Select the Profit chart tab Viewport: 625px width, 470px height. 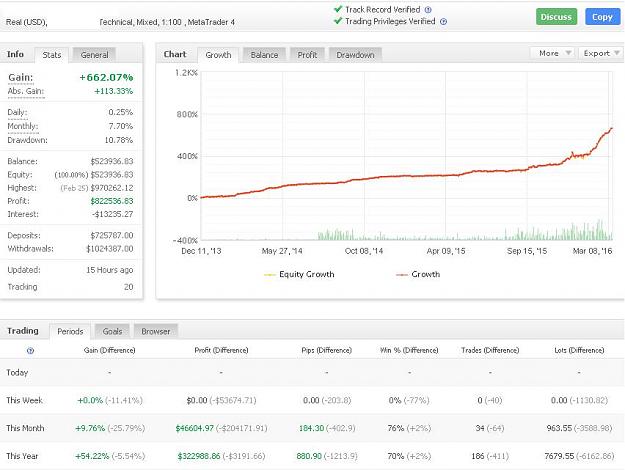click(x=307, y=55)
